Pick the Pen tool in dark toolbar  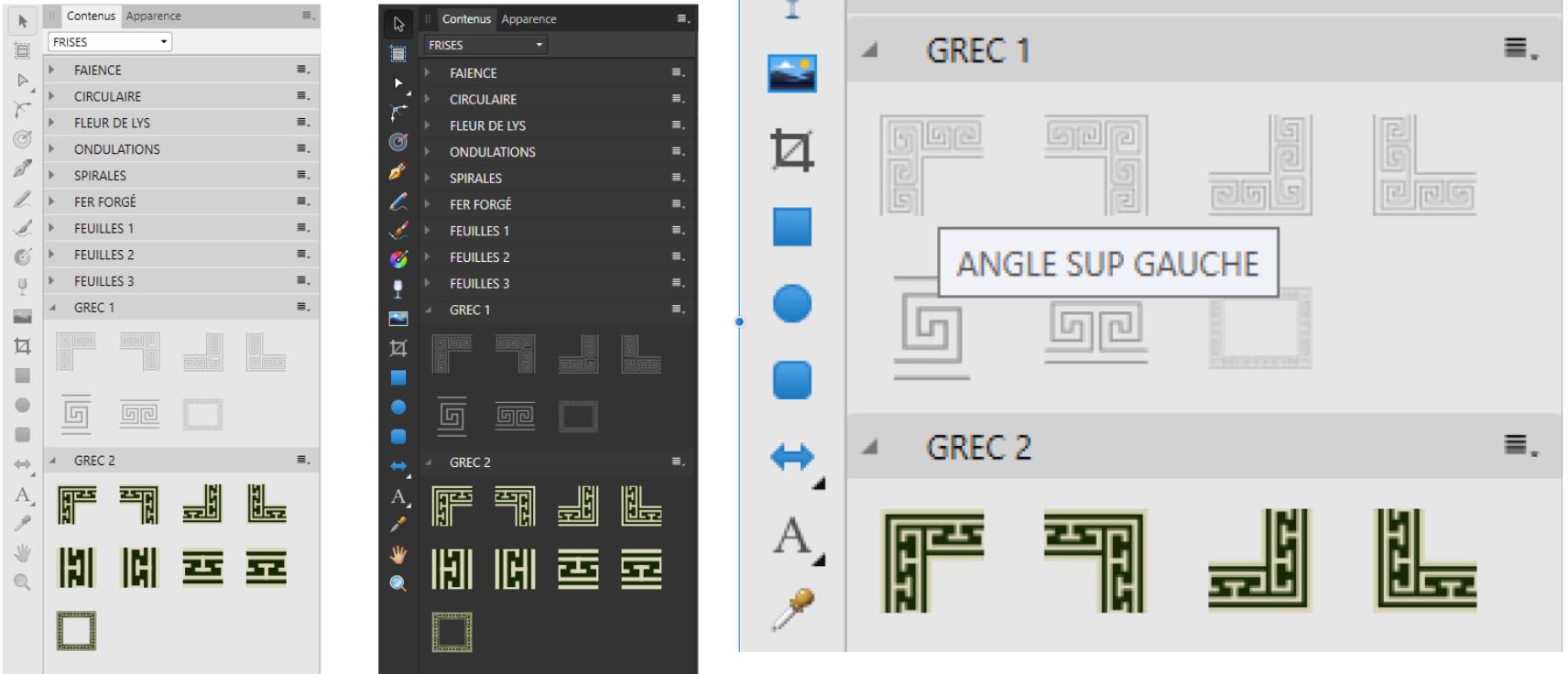398,171
